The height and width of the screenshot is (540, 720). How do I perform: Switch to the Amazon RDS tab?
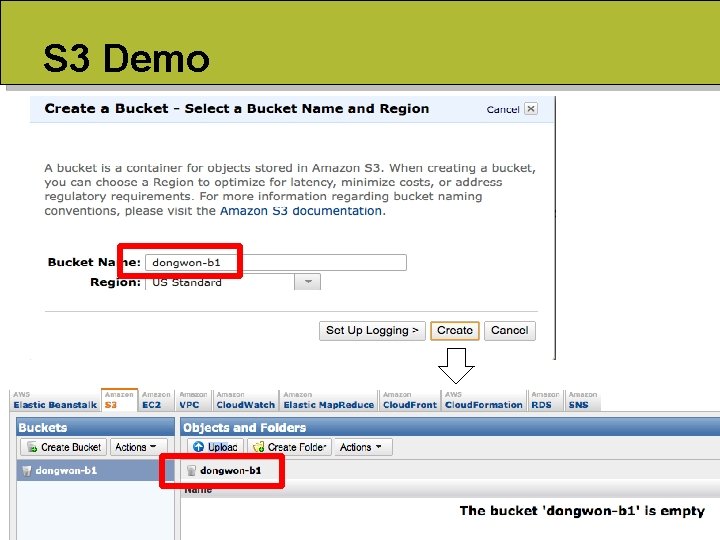pos(545,400)
